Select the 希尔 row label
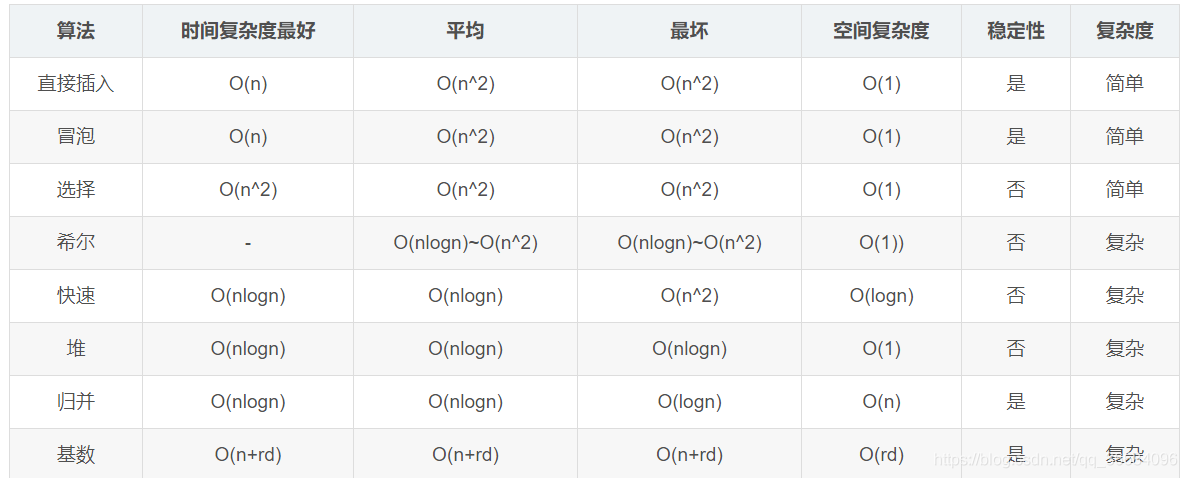1187x478 pixels. pyautogui.click(x=76, y=243)
